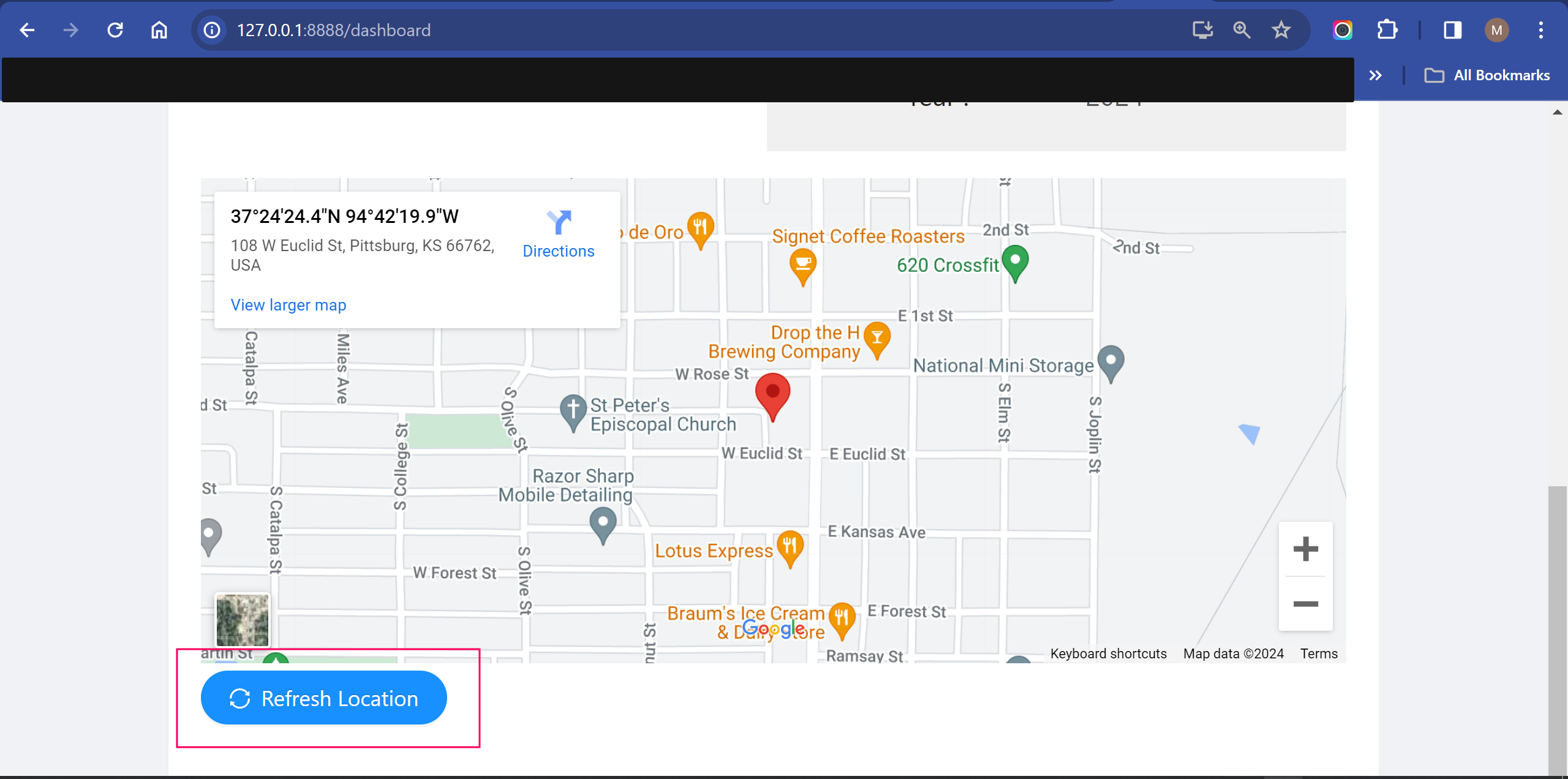
Task: Select Braum's Ice Cream restaurant pin
Action: pos(842,620)
